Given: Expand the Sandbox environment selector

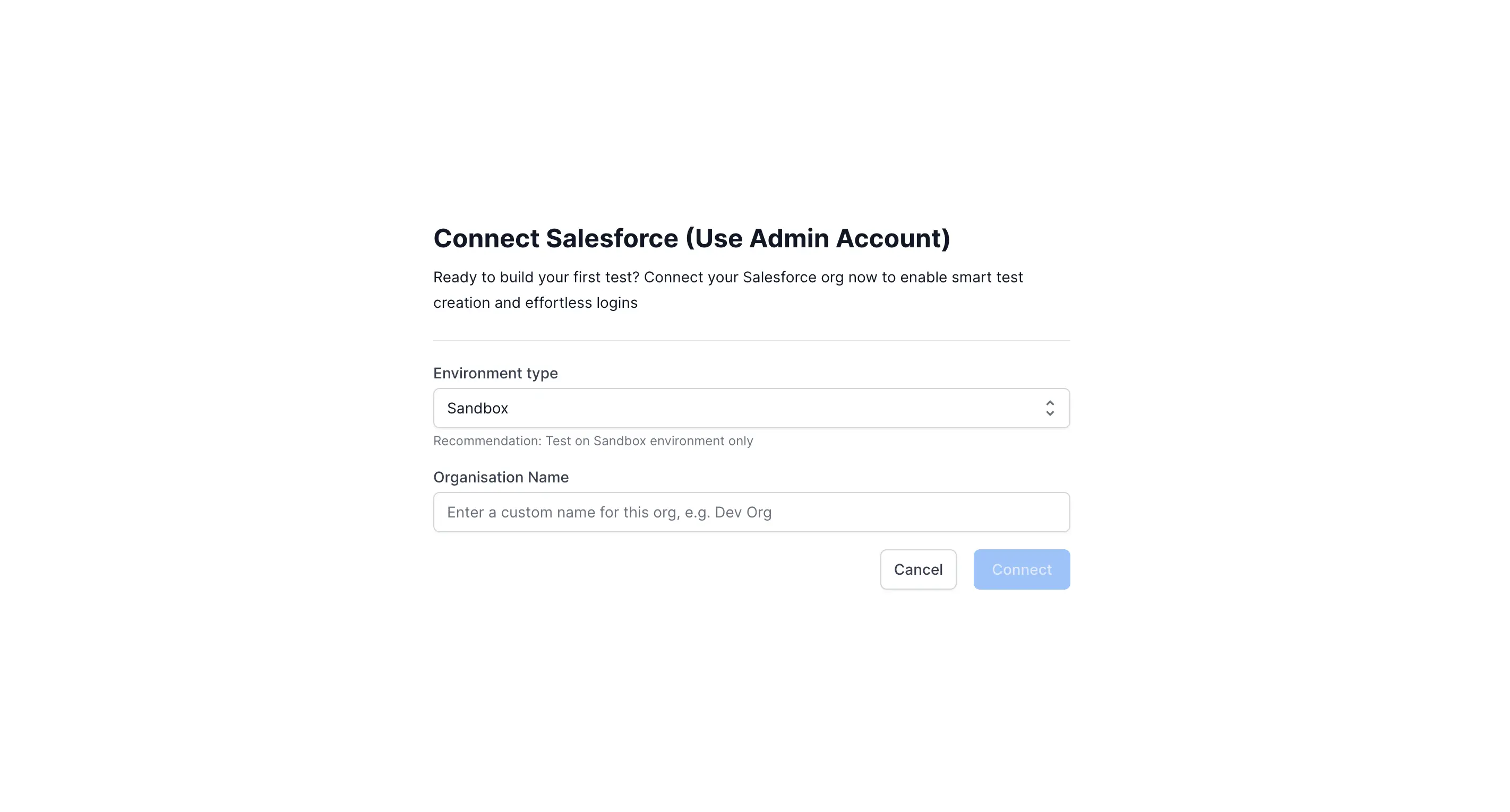Looking at the screenshot, I should 751,408.
